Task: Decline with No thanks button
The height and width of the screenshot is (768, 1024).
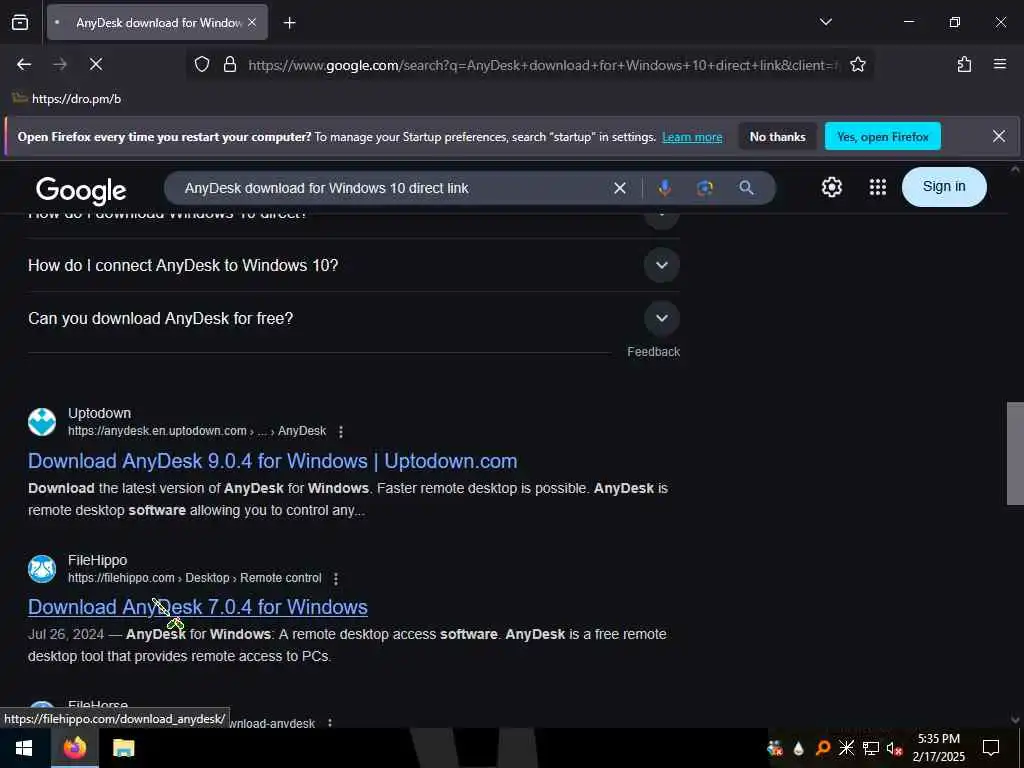Action: tap(777, 136)
